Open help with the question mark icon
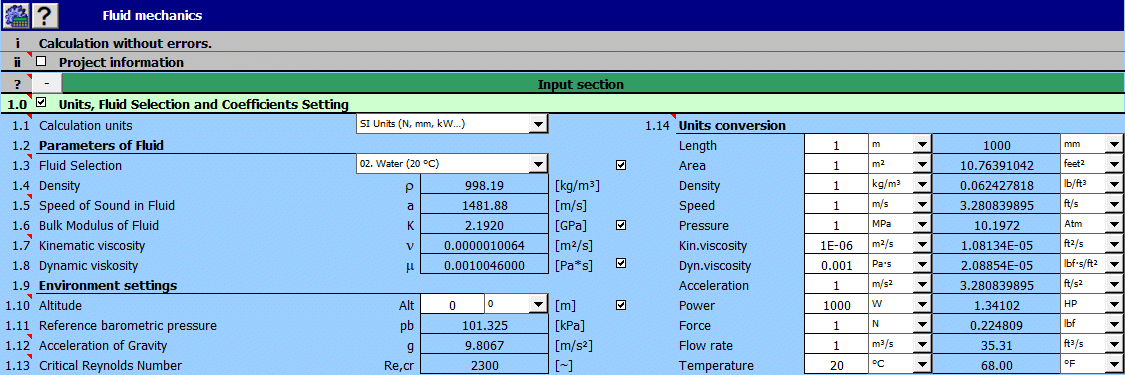The image size is (1125, 375). (44, 14)
